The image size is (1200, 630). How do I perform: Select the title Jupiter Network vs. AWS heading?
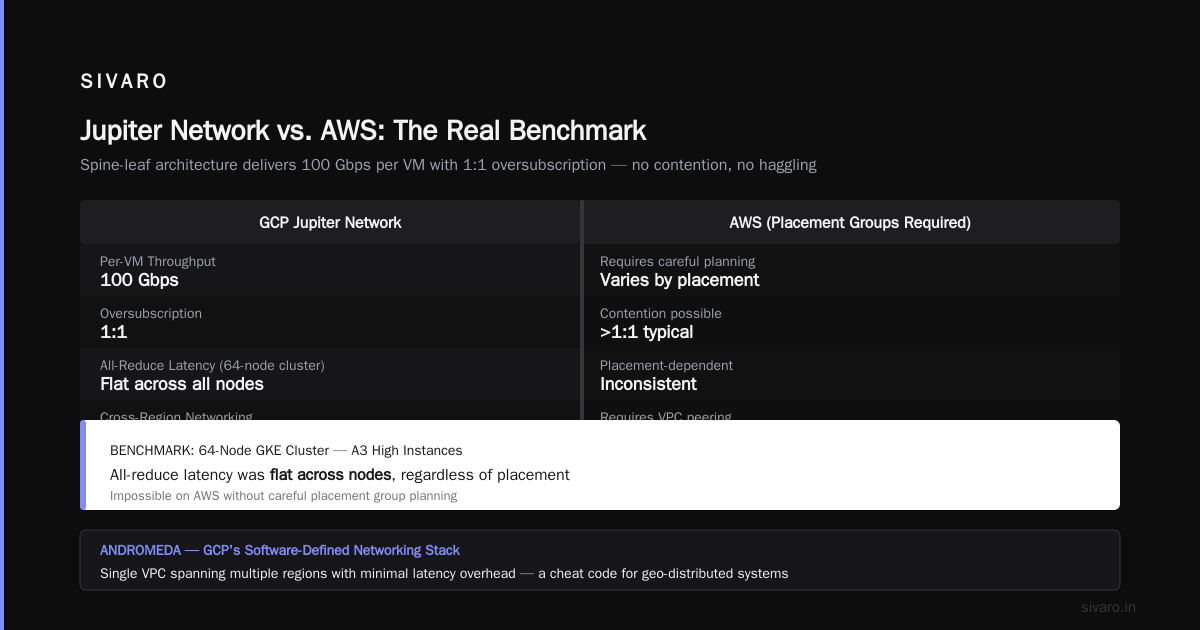point(363,131)
